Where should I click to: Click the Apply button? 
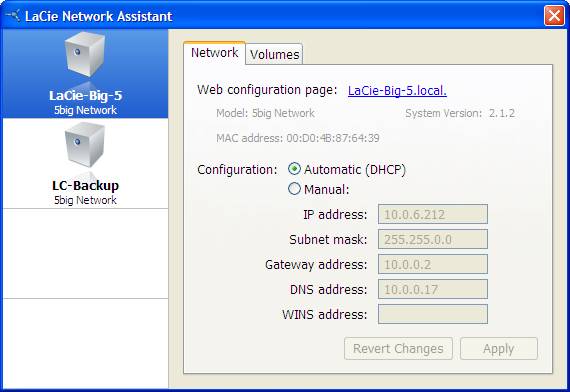click(x=499, y=348)
